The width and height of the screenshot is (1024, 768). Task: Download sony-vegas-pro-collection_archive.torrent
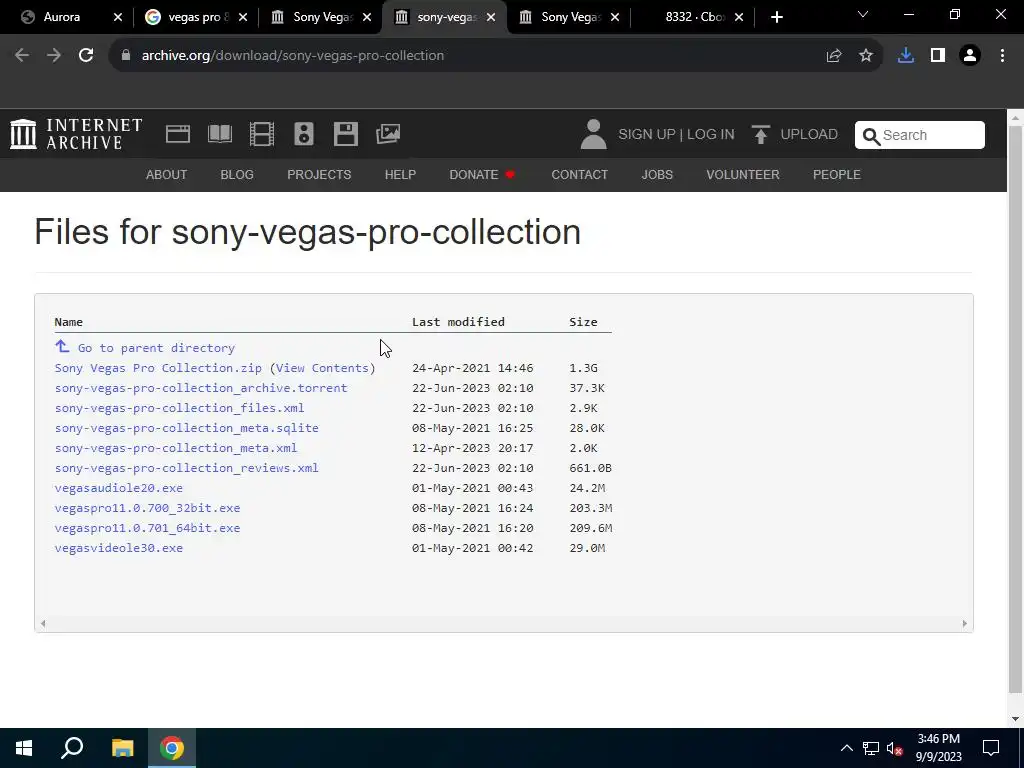click(201, 388)
